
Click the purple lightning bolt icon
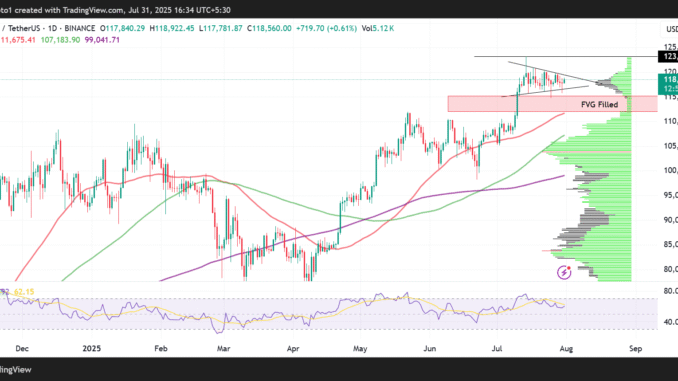click(564, 272)
